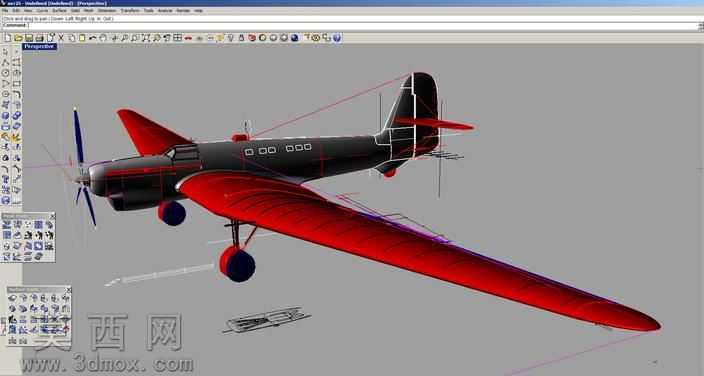Select the Boolean Union tool
Screen dimensions: 704x376
coord(17,116)
